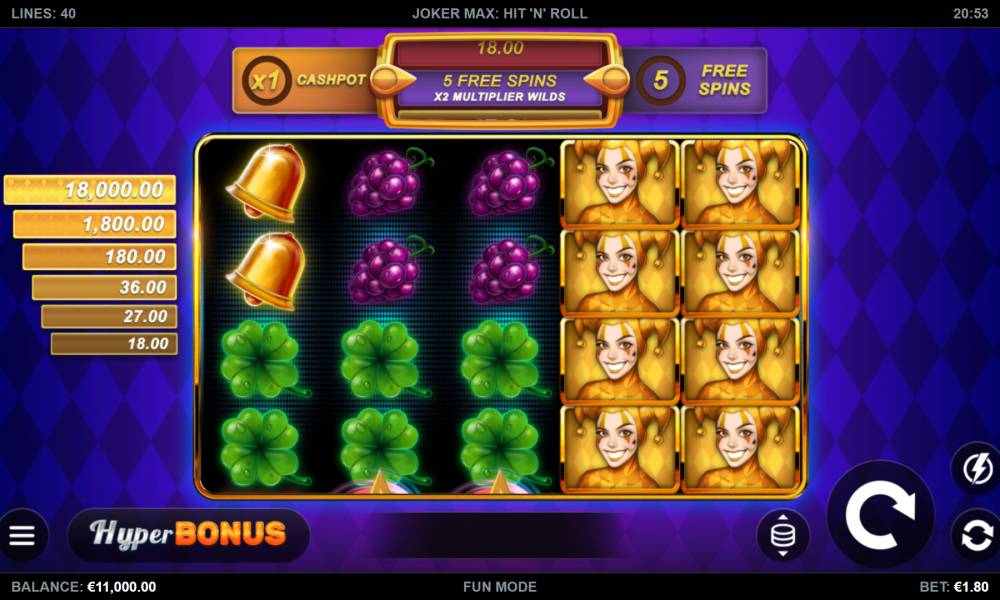Enable autoplay with circular arrows icon
Viewport: 1000px width, 600px height.
[x=978, y=535]
